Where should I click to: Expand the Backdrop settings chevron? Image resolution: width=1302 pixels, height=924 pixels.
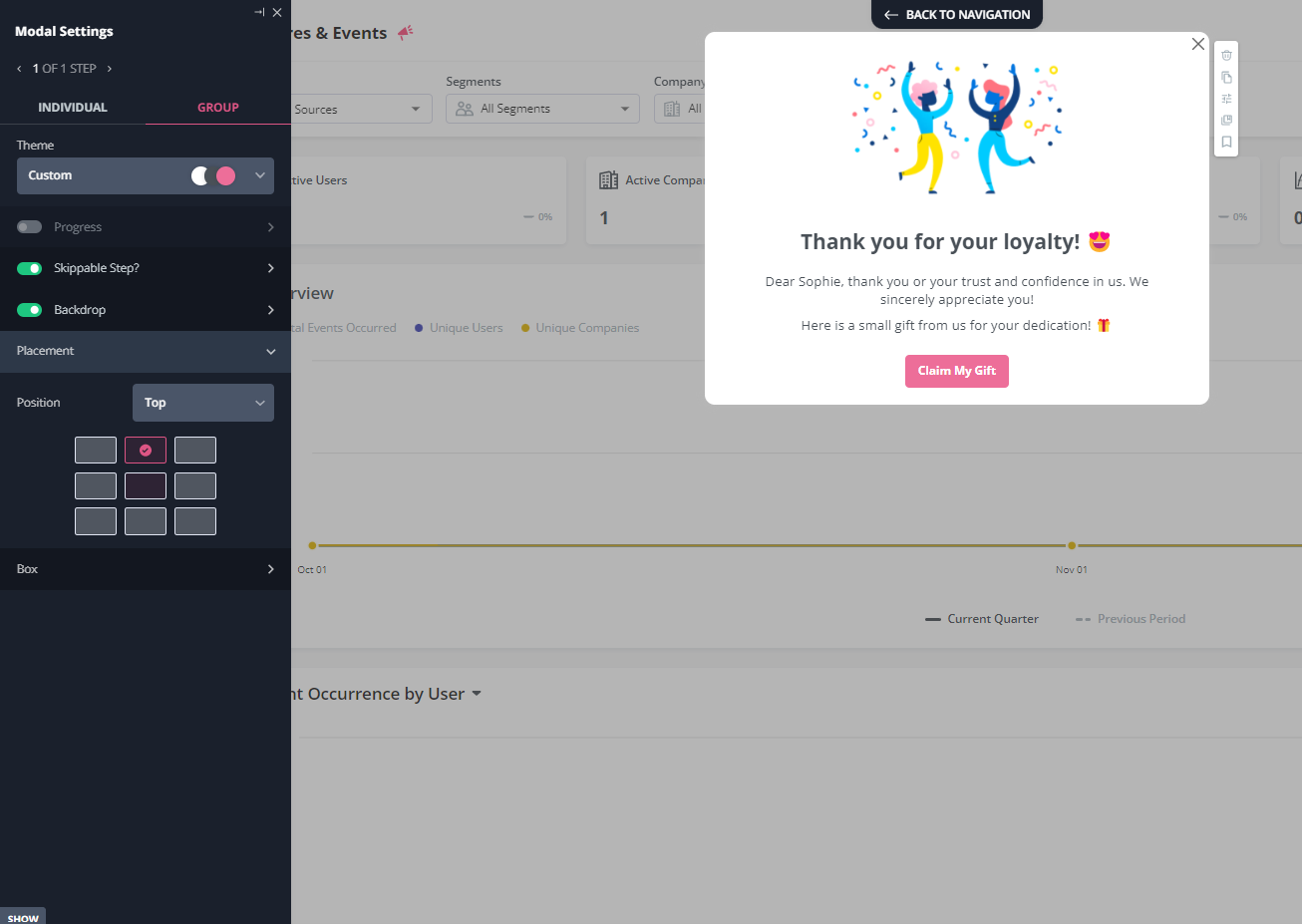(x=270, y=310)
